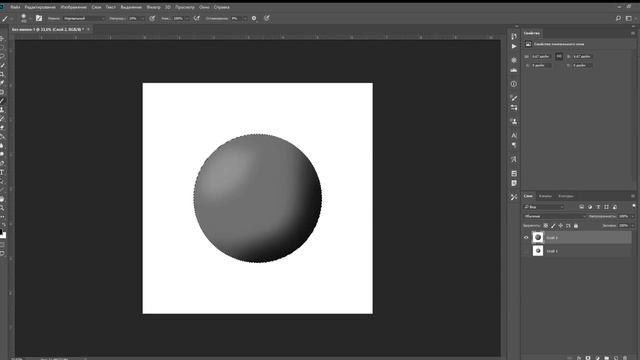The image size is (640, 360).
Task: Switch to the Каналы tab
Action: [x=545, y=196]
